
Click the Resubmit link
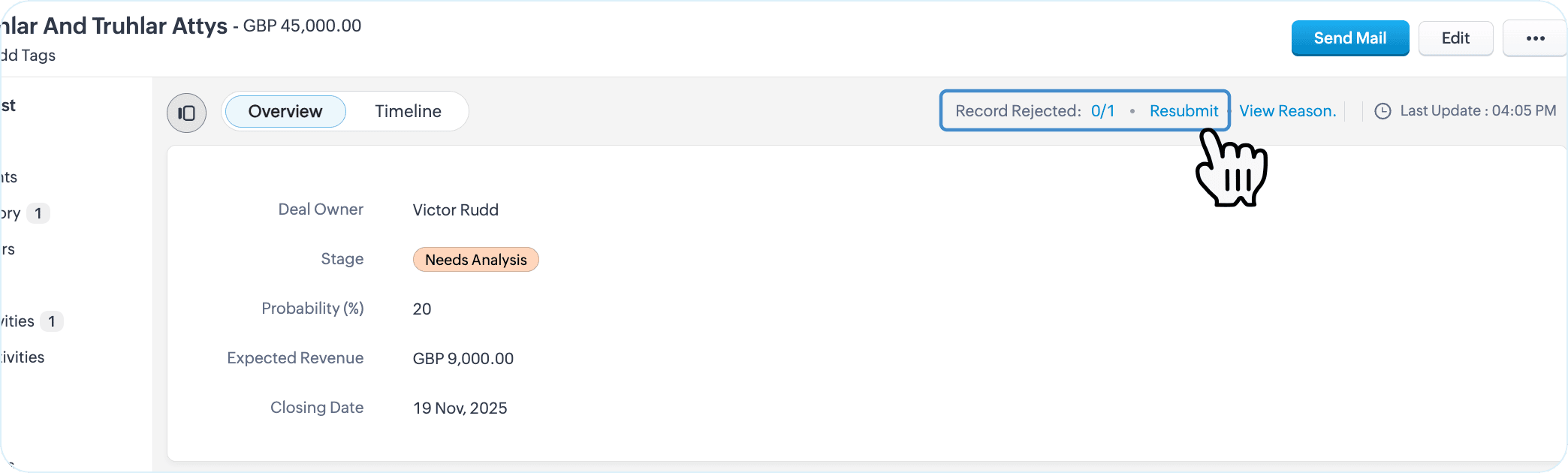point(1184,111)
